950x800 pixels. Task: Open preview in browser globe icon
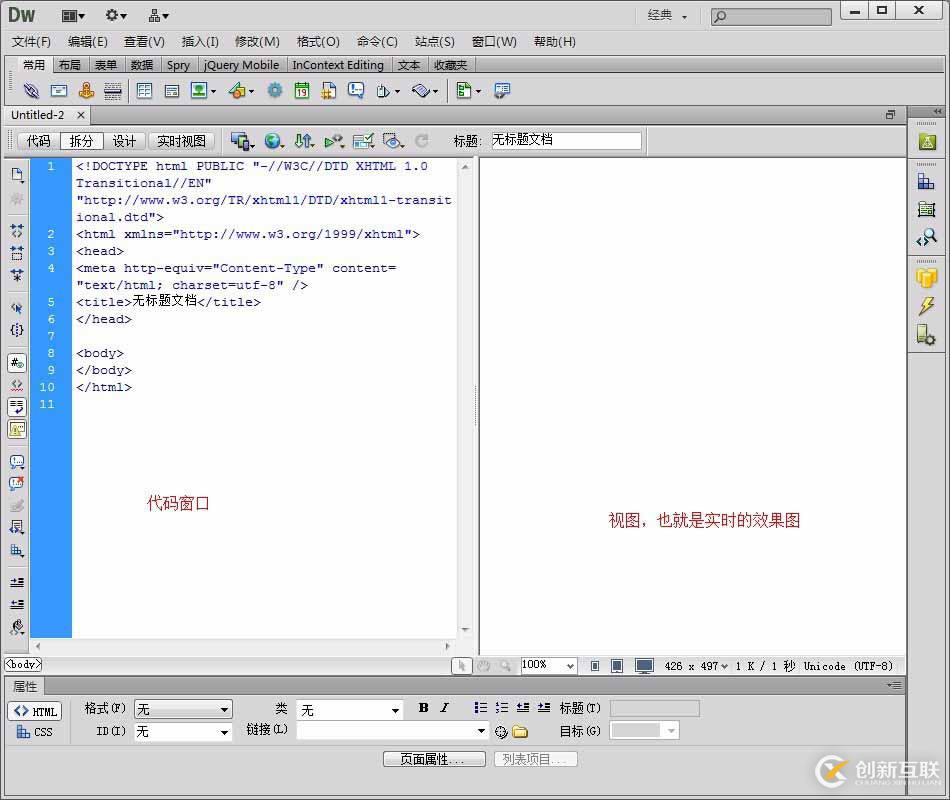[274, 141]
